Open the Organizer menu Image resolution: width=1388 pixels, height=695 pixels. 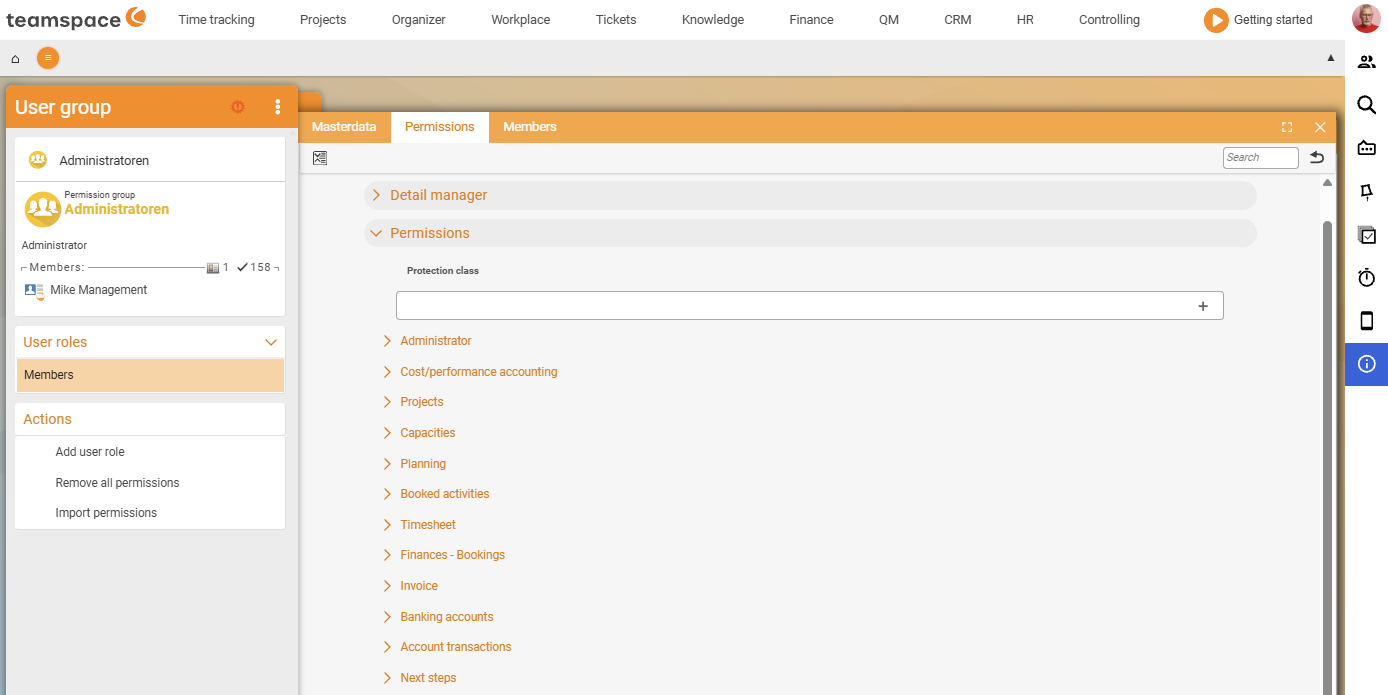tap(419, 20)
